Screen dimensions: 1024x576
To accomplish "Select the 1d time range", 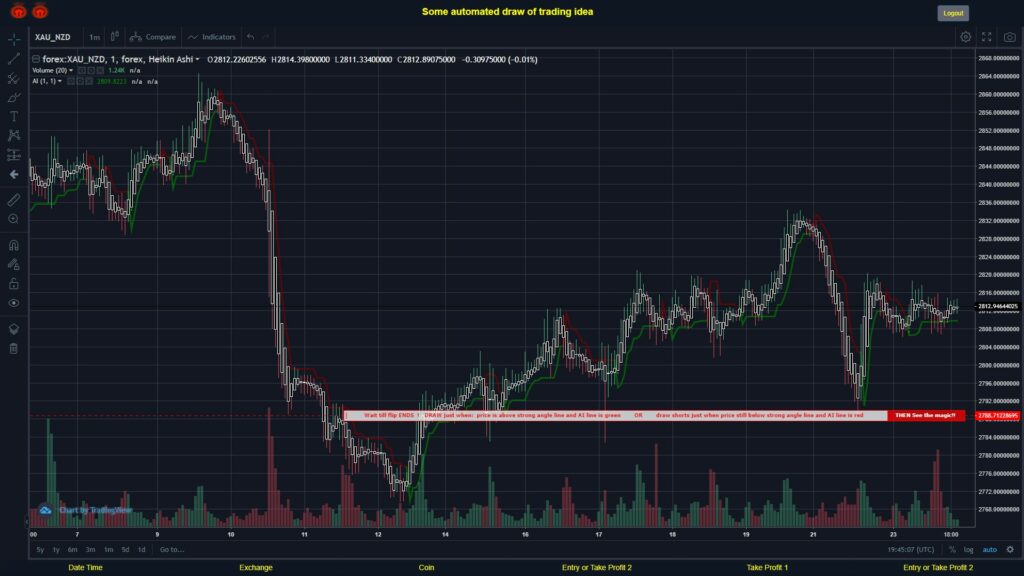I will [142, 550].
